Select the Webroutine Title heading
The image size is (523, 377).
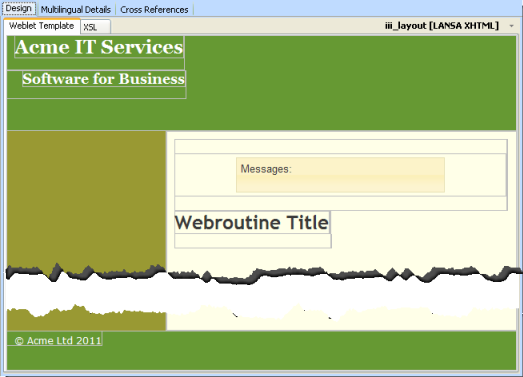(x=252, y=222)
